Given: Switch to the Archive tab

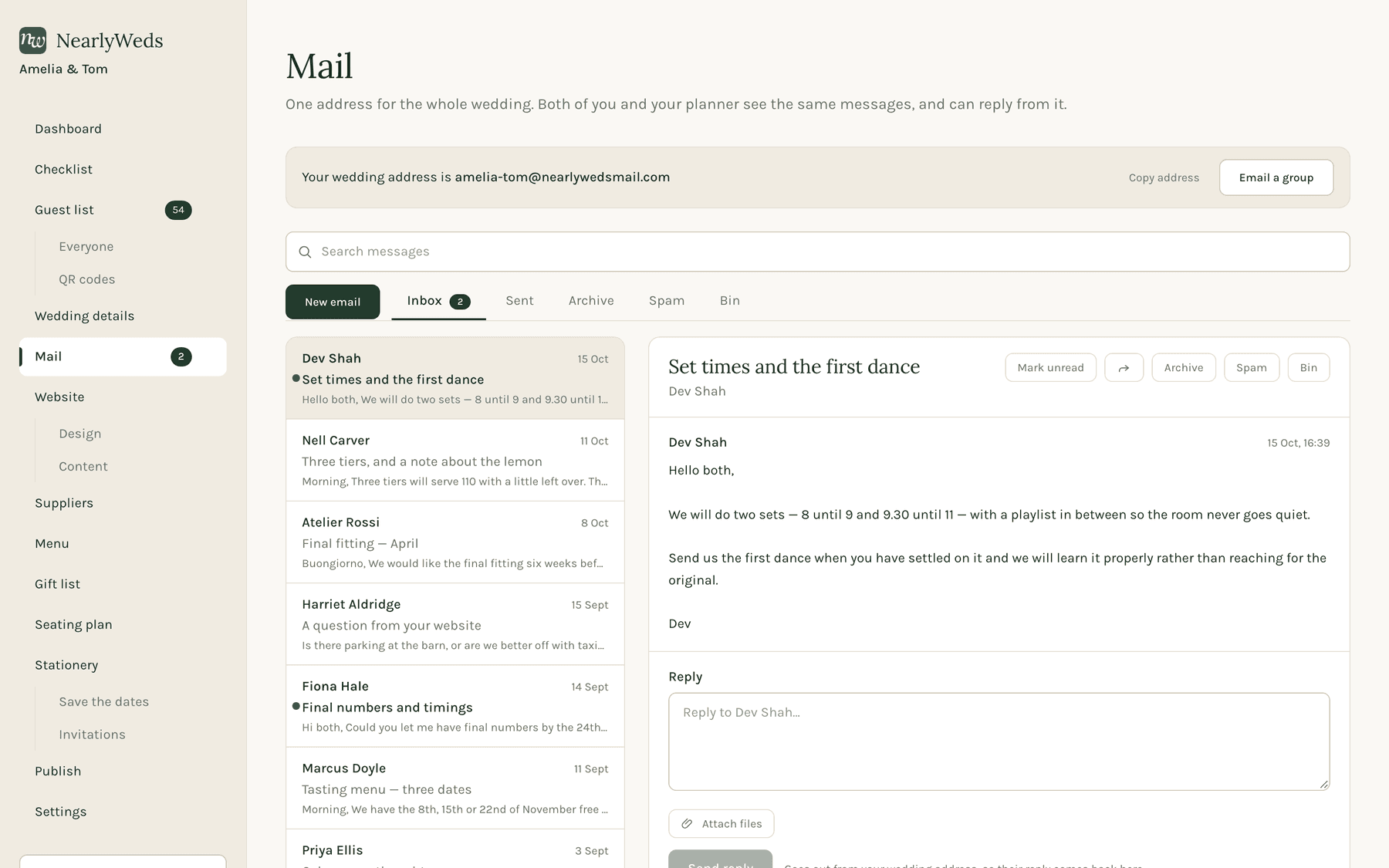Looking at the screenshot, I should pyautogui.click(x=591, y=301).
